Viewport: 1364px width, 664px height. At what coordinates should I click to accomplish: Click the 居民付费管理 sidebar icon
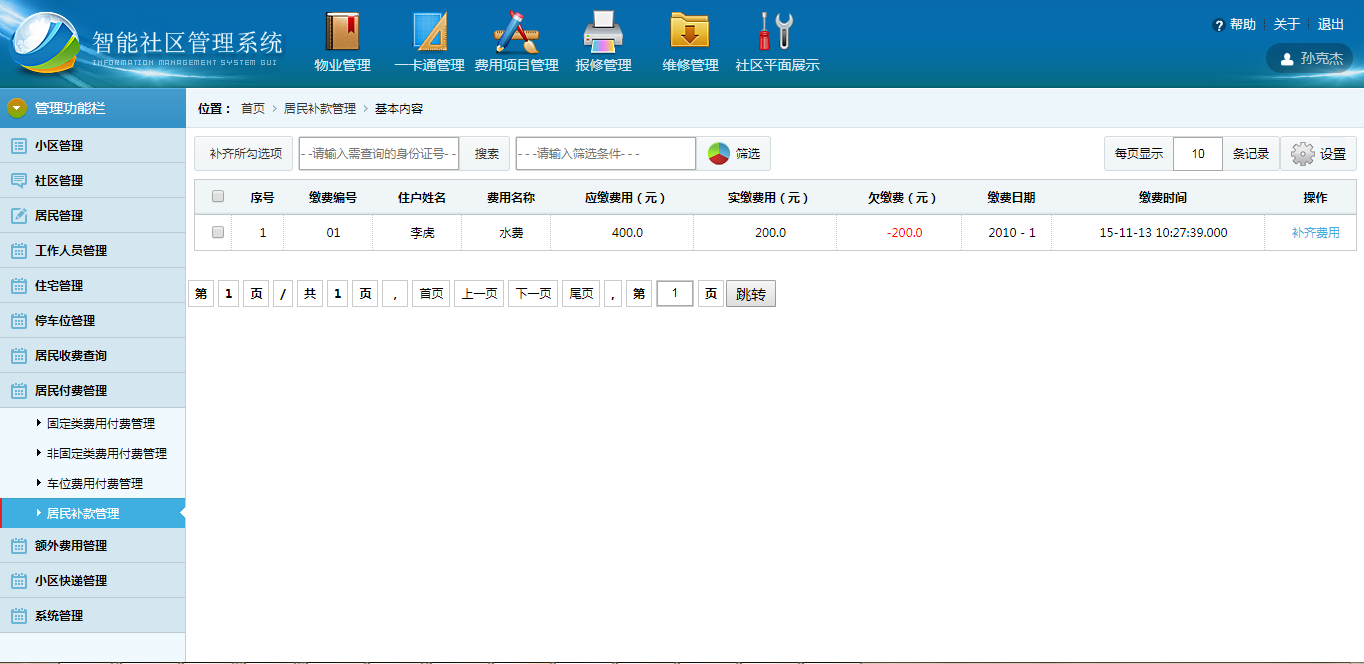click(18, 391)
